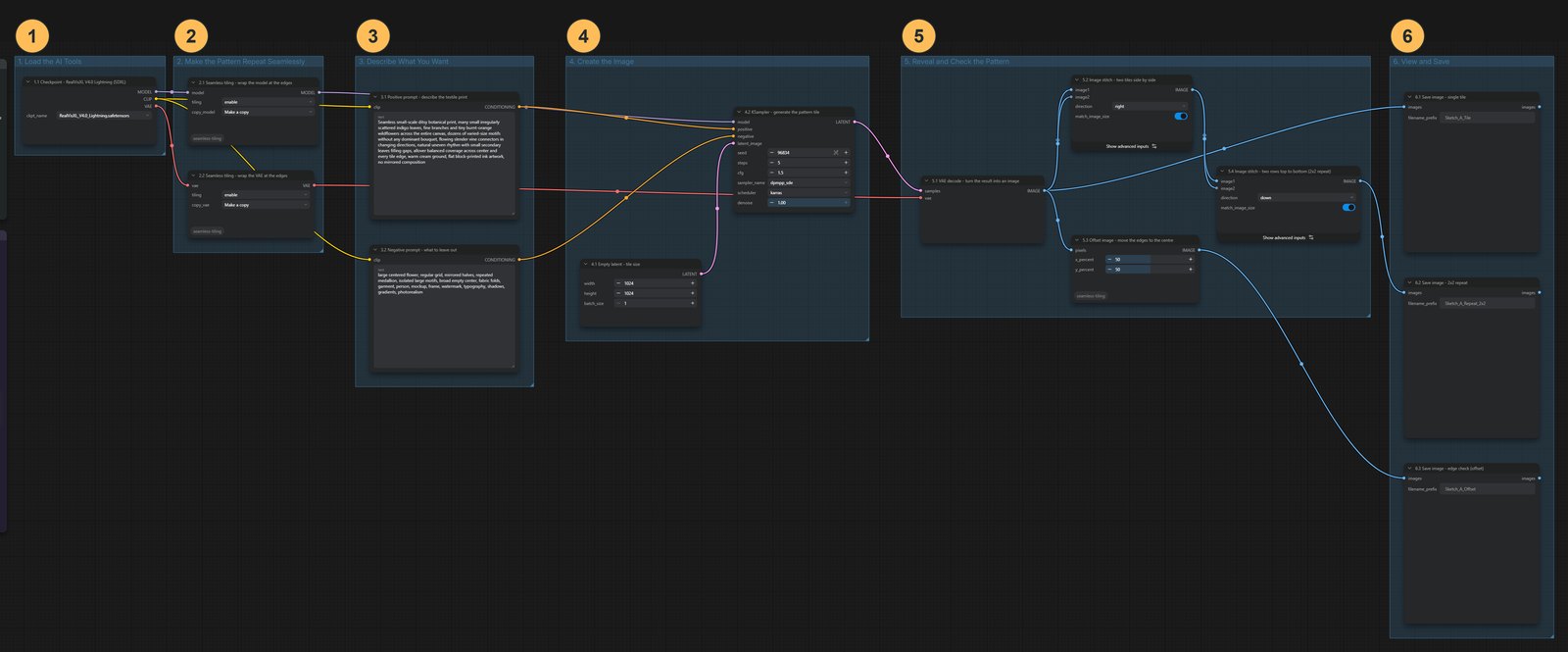
Task: Click filename_prefix field Sketch_A_Repeat_2x2
Action: [1489, 303]
